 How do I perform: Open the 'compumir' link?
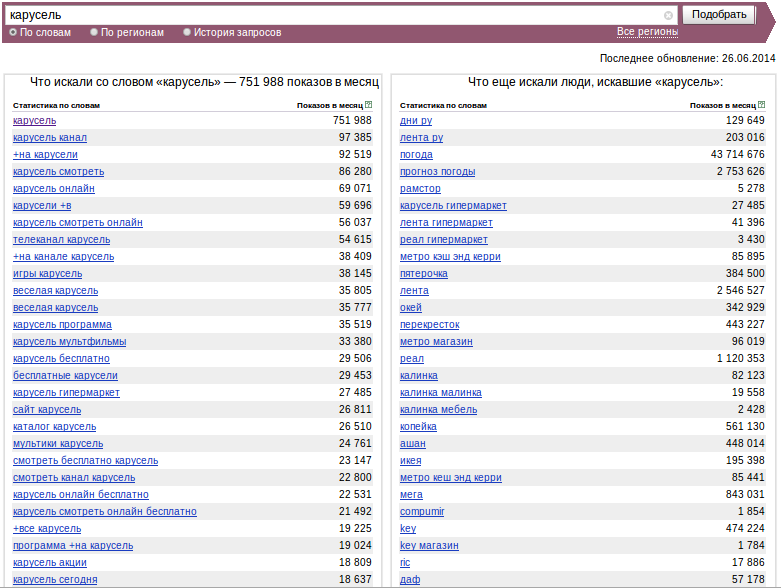(x=422, y=511)
